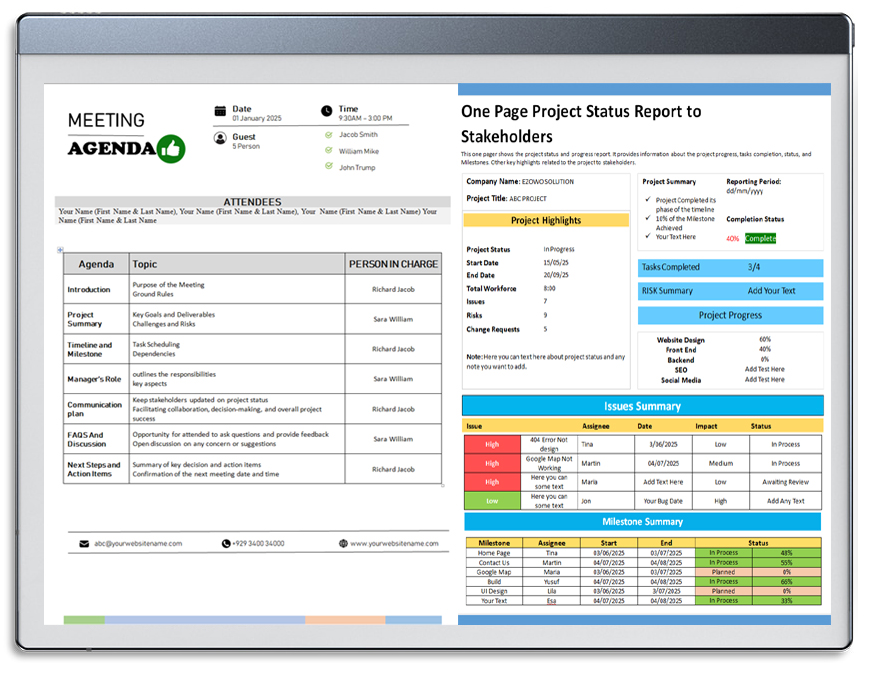Click the green color swatch at the page bottom
Viewport: 874px width, 673px height.
tap(82, 620)
